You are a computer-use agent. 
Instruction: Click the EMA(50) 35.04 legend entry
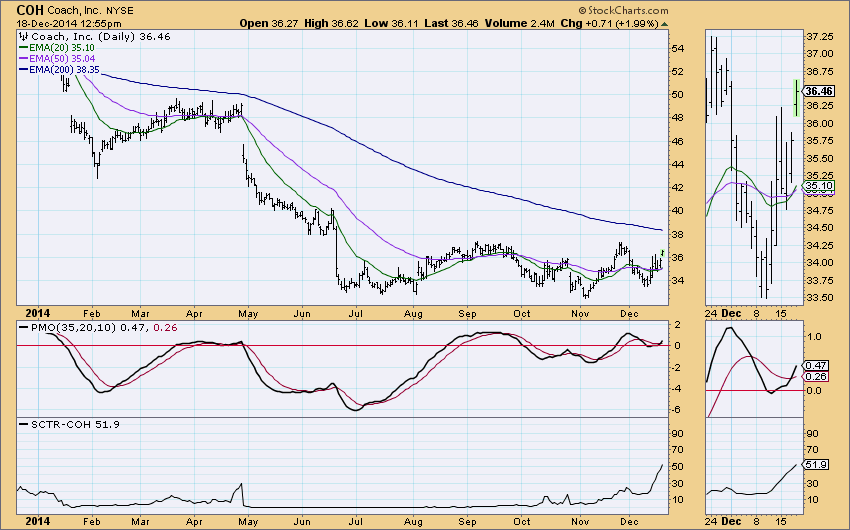click(x=63, y=59)
